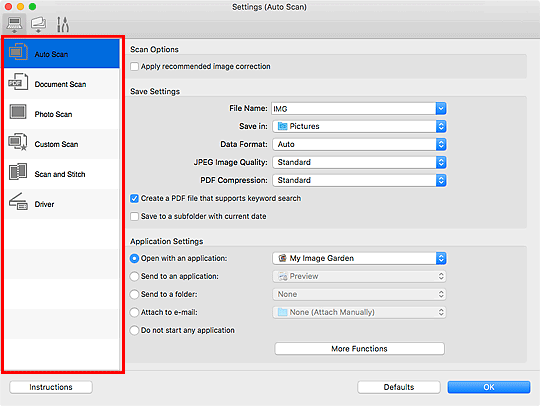Select Scan and Stitch label in list
540x406 pixels.
click(x=60, y=174)
